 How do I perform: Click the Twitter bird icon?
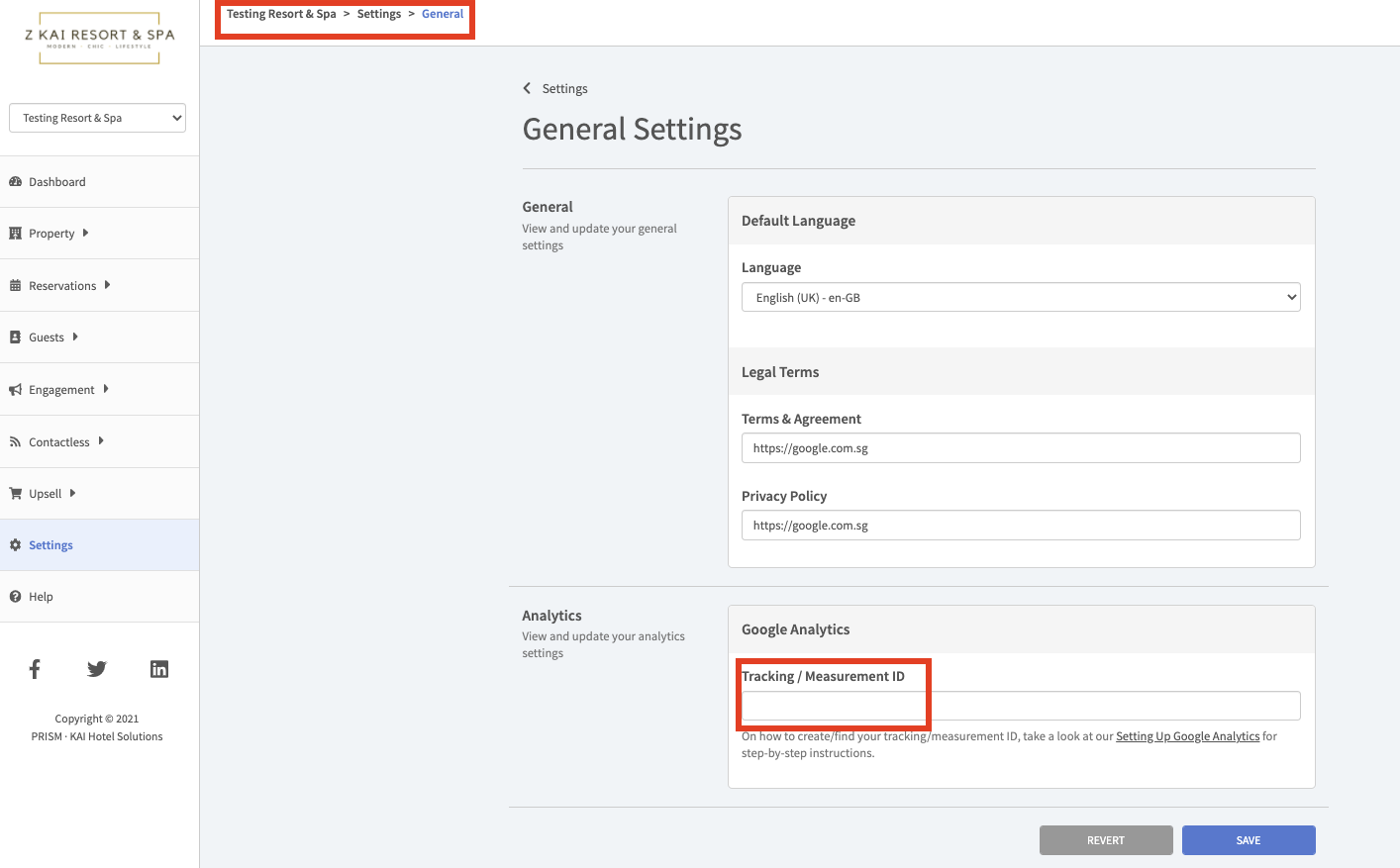(x=96, y=669)
